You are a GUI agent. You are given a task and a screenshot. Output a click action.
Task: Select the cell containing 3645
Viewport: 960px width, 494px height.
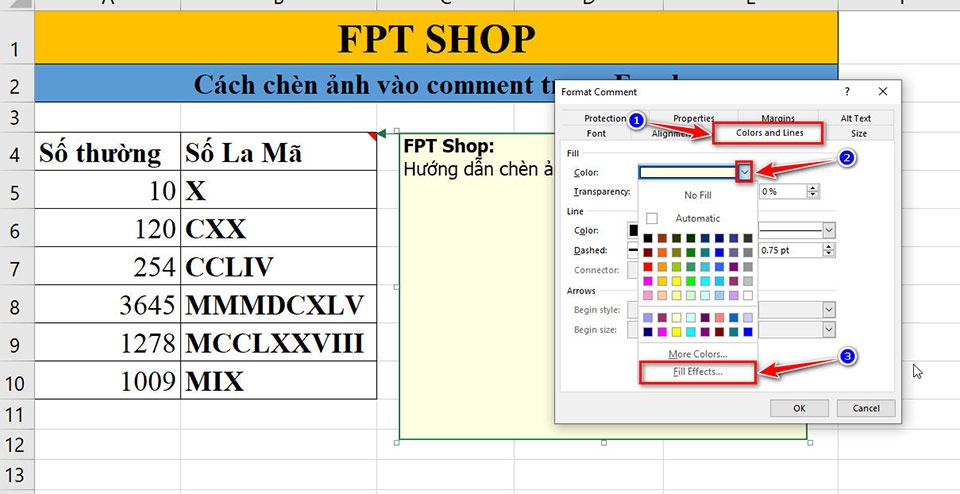108,304
